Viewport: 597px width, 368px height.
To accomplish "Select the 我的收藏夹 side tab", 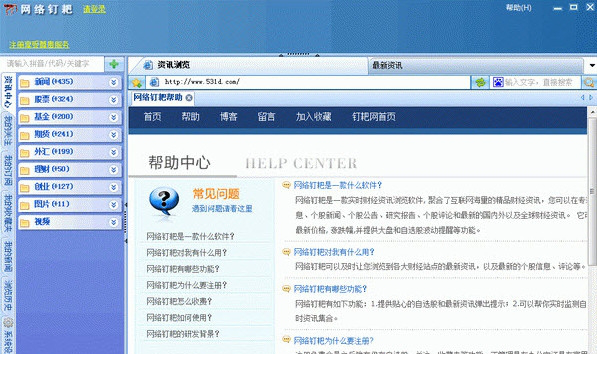I will coord(8,213).
